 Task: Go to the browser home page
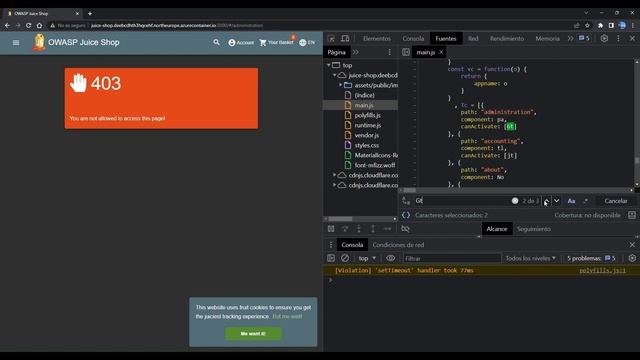39,25
